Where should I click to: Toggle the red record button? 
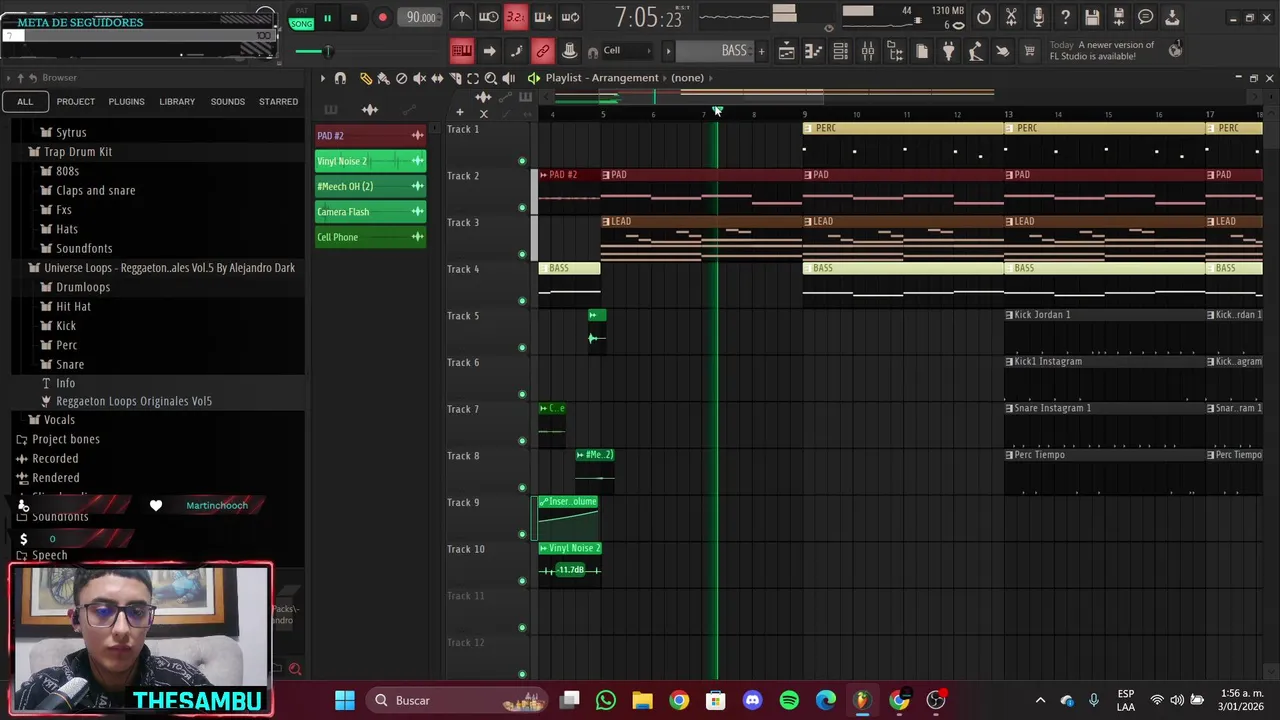click(382, 18)
